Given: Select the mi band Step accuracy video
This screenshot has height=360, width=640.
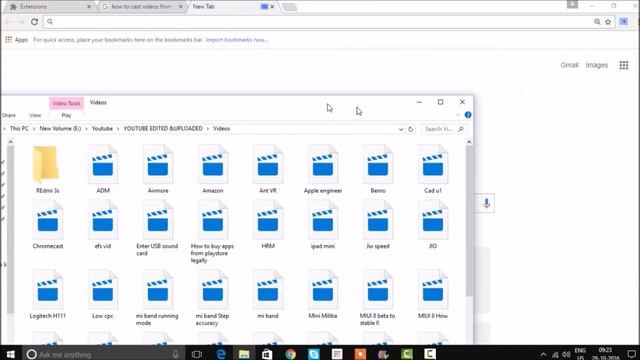Looking at the screenshot, I should pos(213,298).
